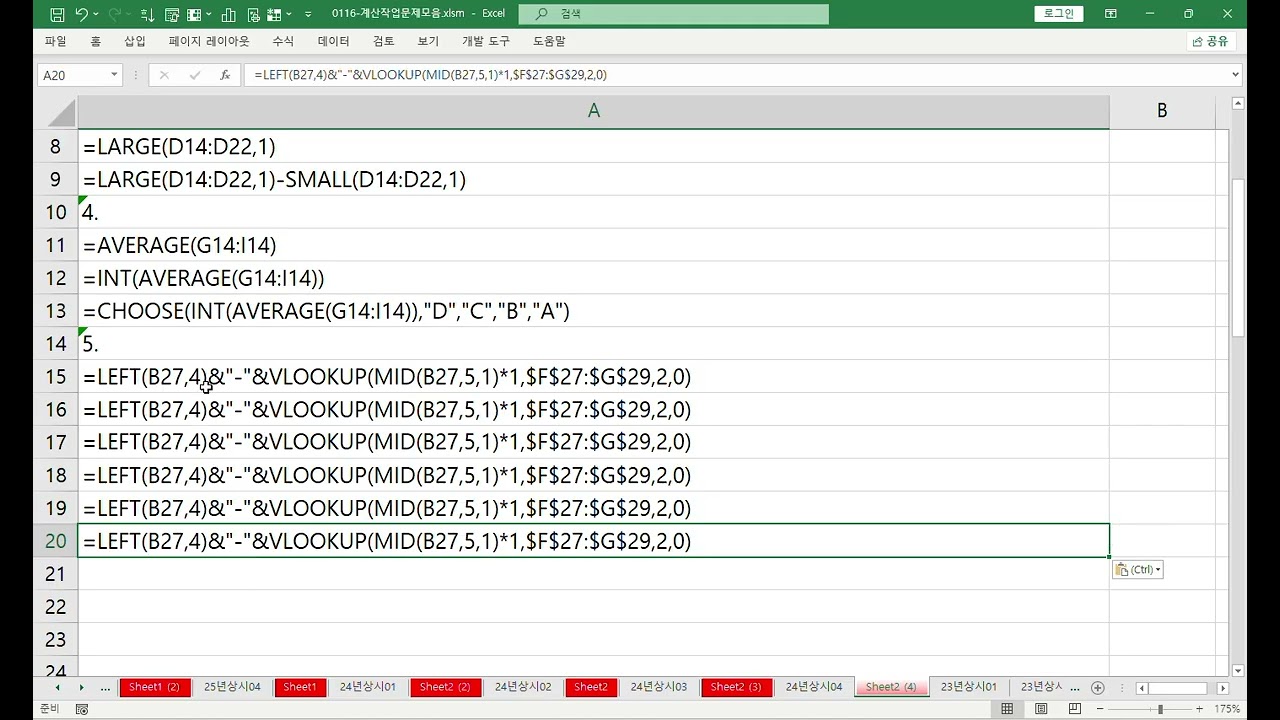The height and width of the screenshot is (720, 1280).
Task: Open the 페이지 레이아웃 ribbon tab
Action: coord(209,41)
